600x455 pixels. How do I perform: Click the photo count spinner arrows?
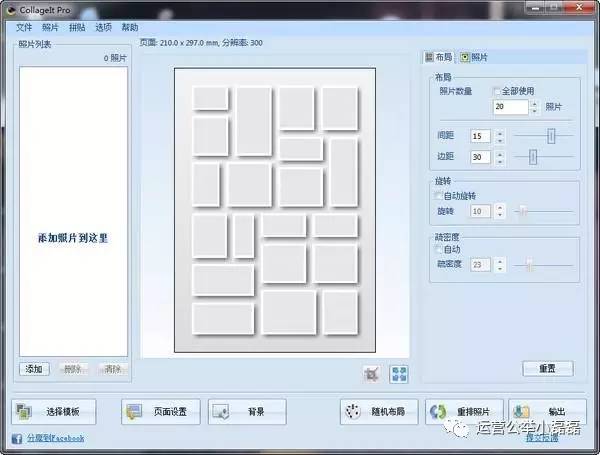[x=536, y=106]
